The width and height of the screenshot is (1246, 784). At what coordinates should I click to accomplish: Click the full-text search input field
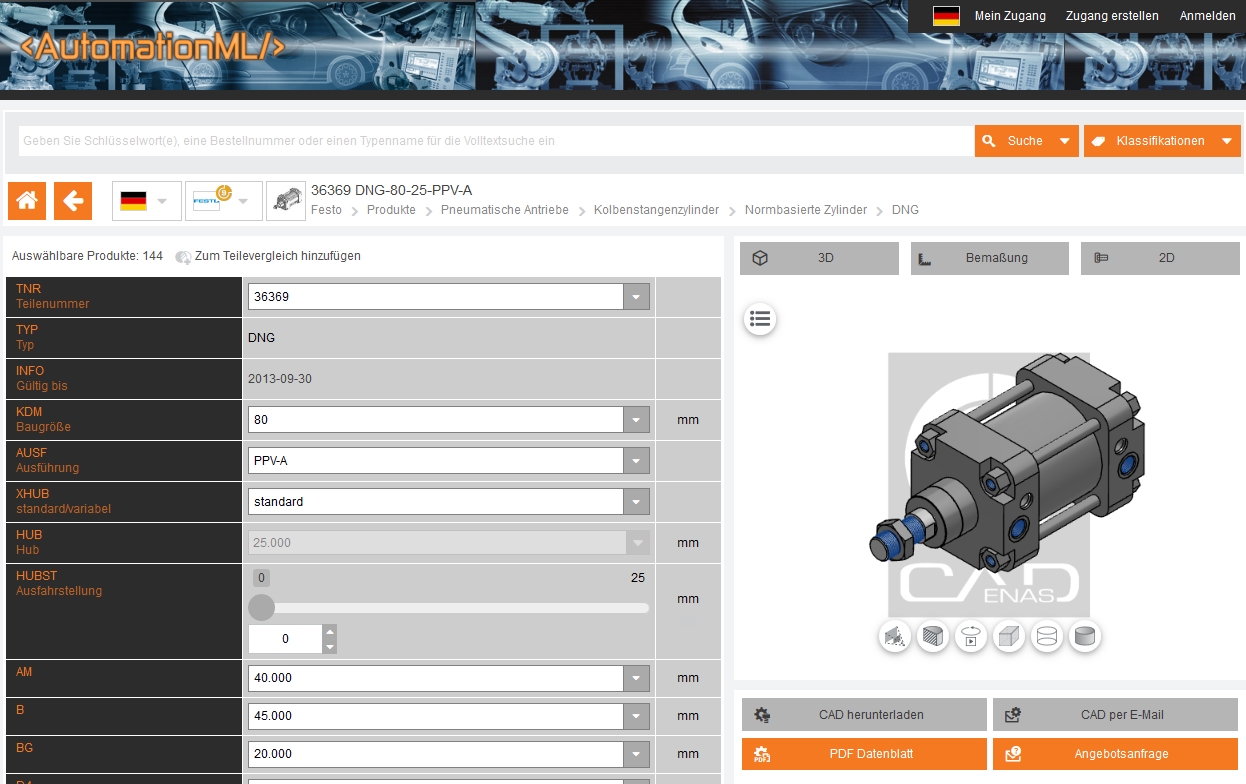(495, 141)
